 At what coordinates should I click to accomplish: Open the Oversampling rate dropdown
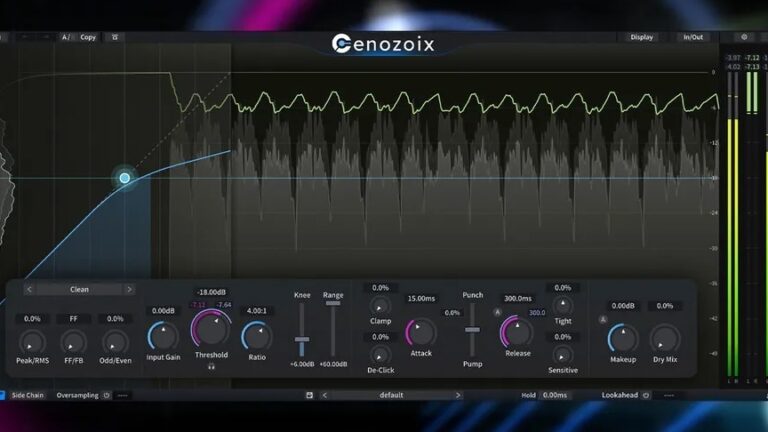[x=122, y=395]
